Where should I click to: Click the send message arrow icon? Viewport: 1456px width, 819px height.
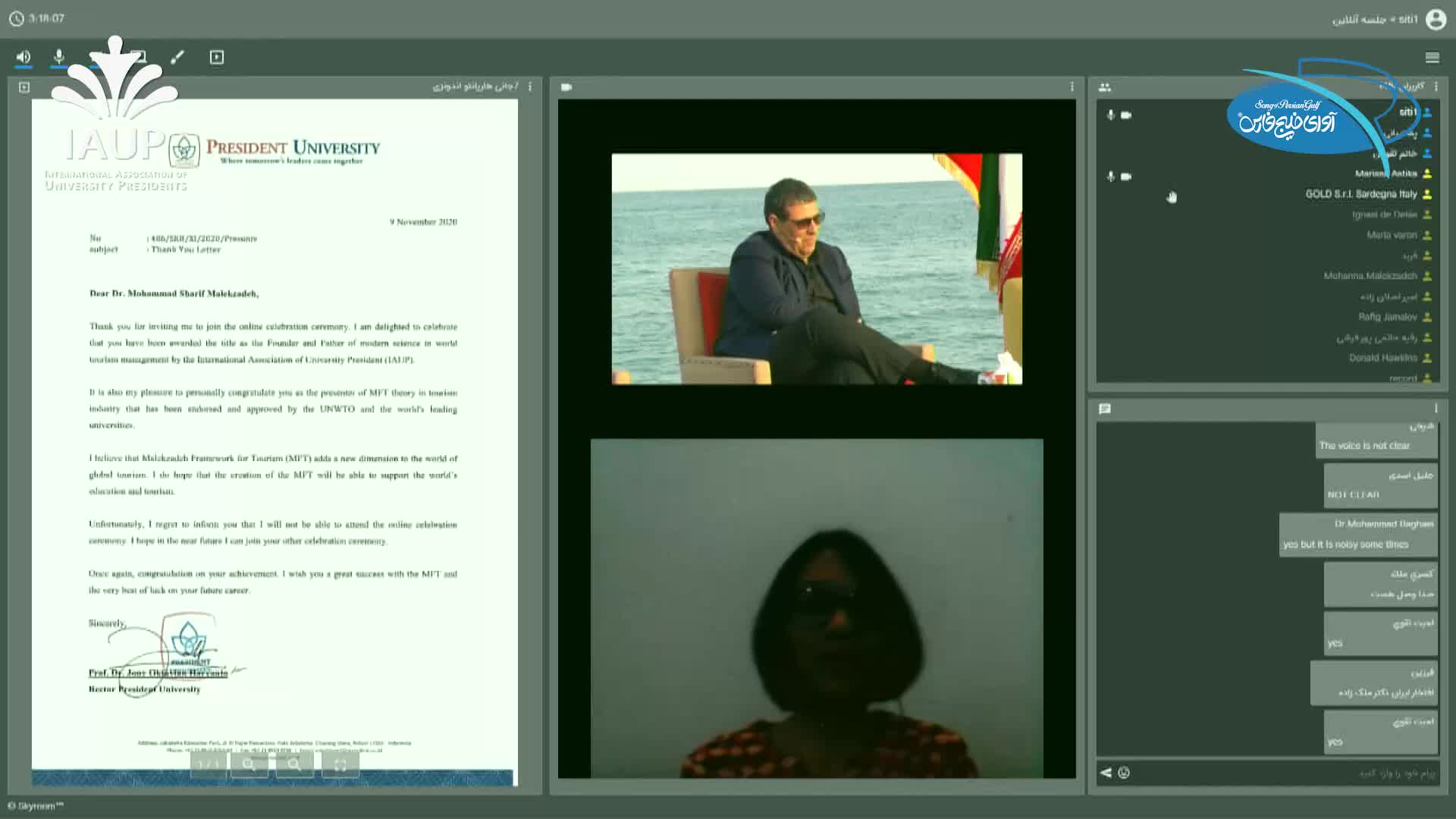[x=1106, y=773]
